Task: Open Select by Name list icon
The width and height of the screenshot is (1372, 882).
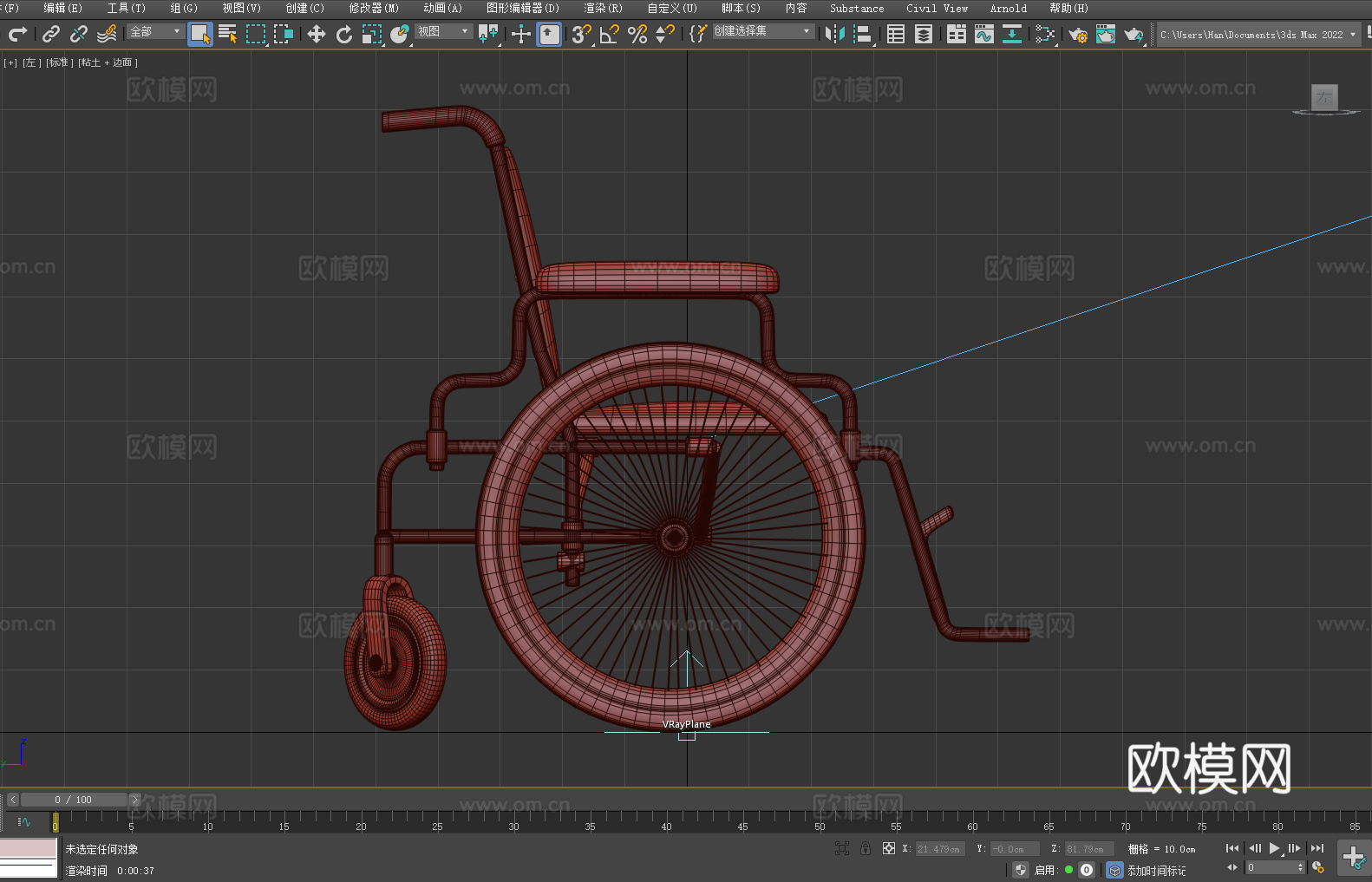Action: click(228, 34)
